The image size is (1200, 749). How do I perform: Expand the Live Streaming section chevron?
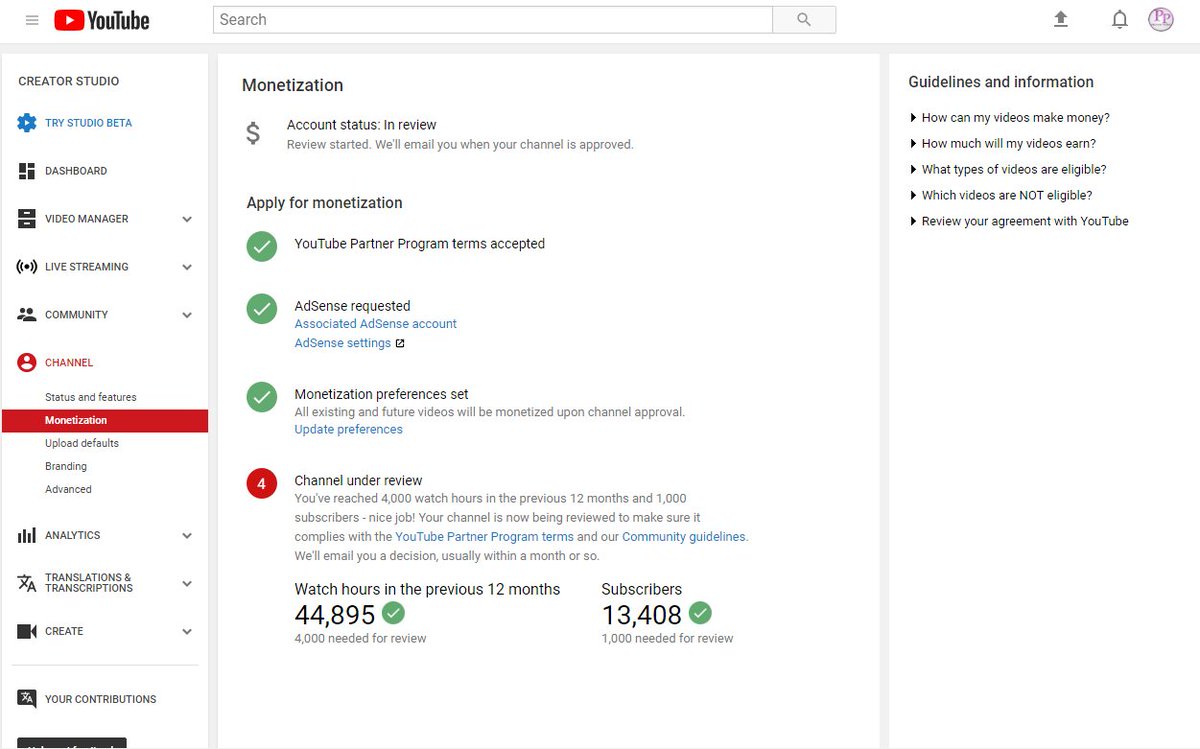coord(187,267)
